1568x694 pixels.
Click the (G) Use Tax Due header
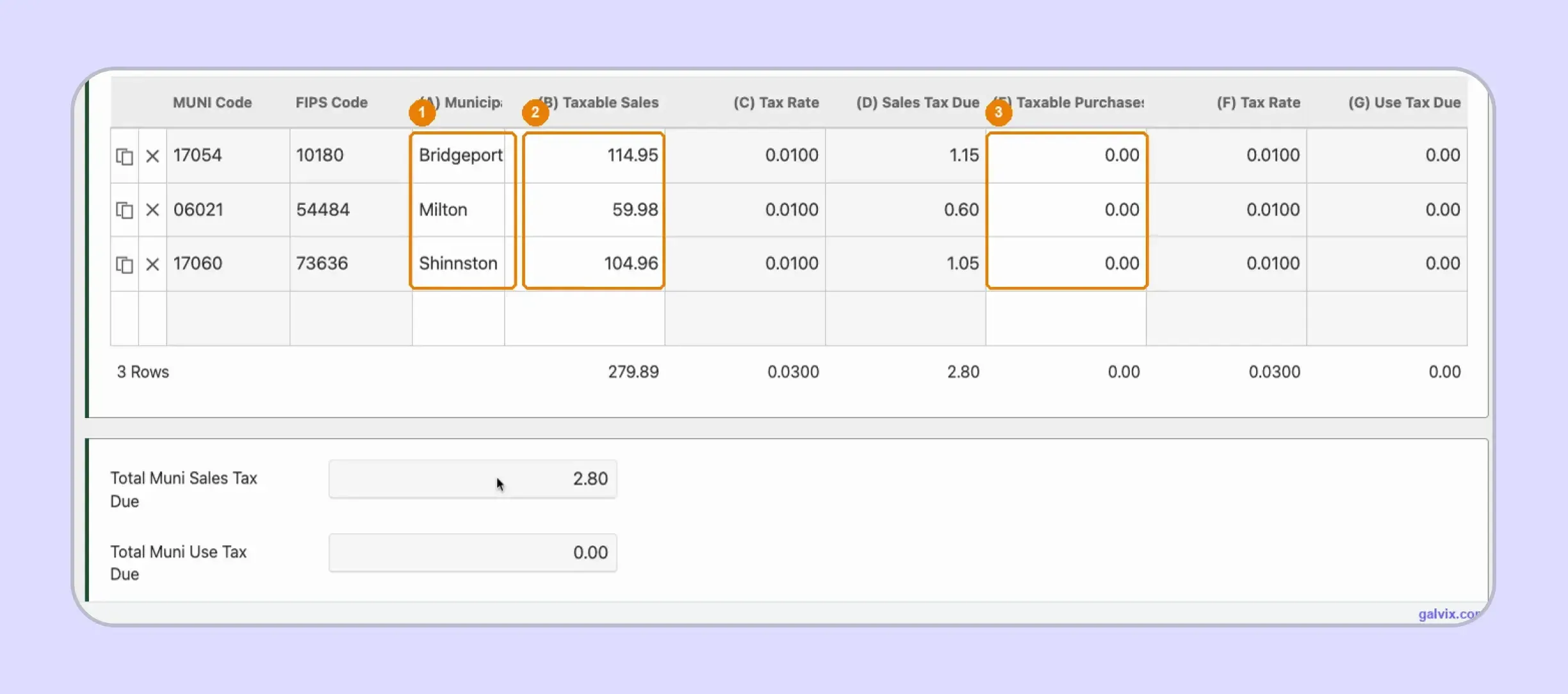[1404, 102]
